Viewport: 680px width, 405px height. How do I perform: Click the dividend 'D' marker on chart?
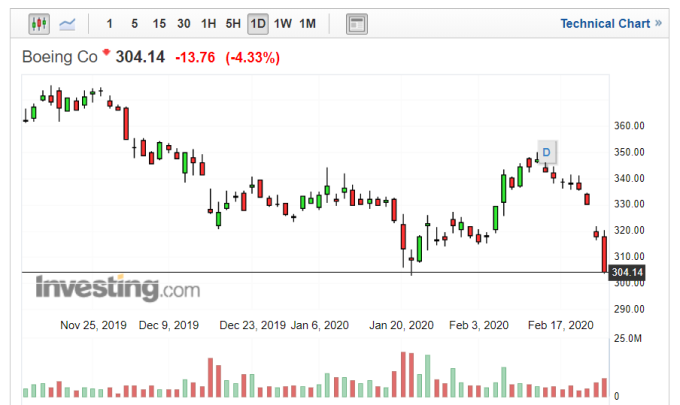coord(546,152)
